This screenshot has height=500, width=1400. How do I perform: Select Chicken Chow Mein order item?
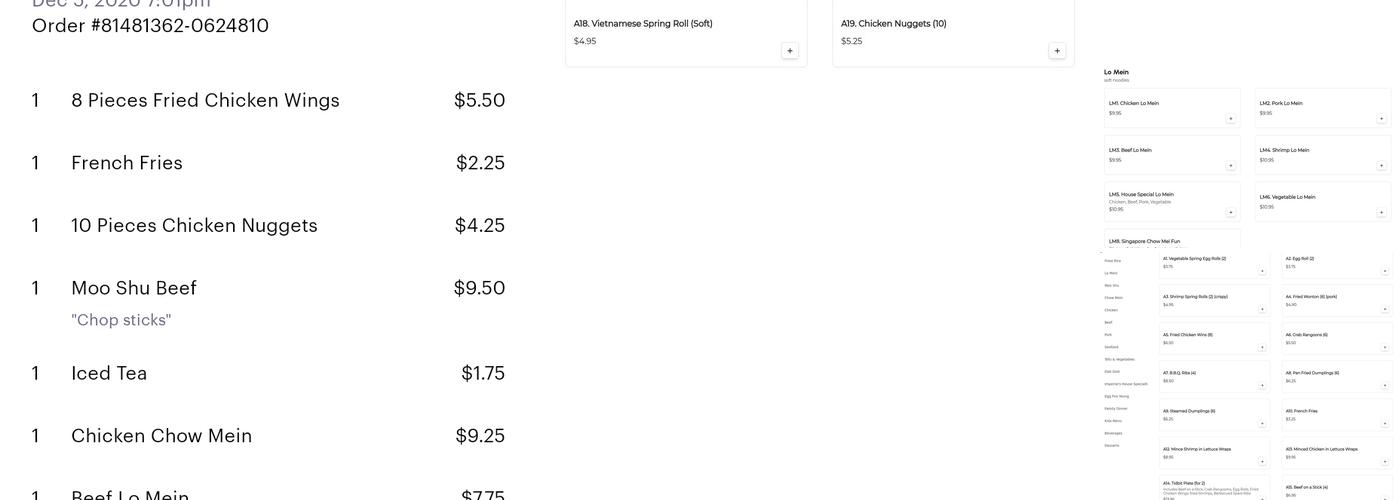point(268,436)
